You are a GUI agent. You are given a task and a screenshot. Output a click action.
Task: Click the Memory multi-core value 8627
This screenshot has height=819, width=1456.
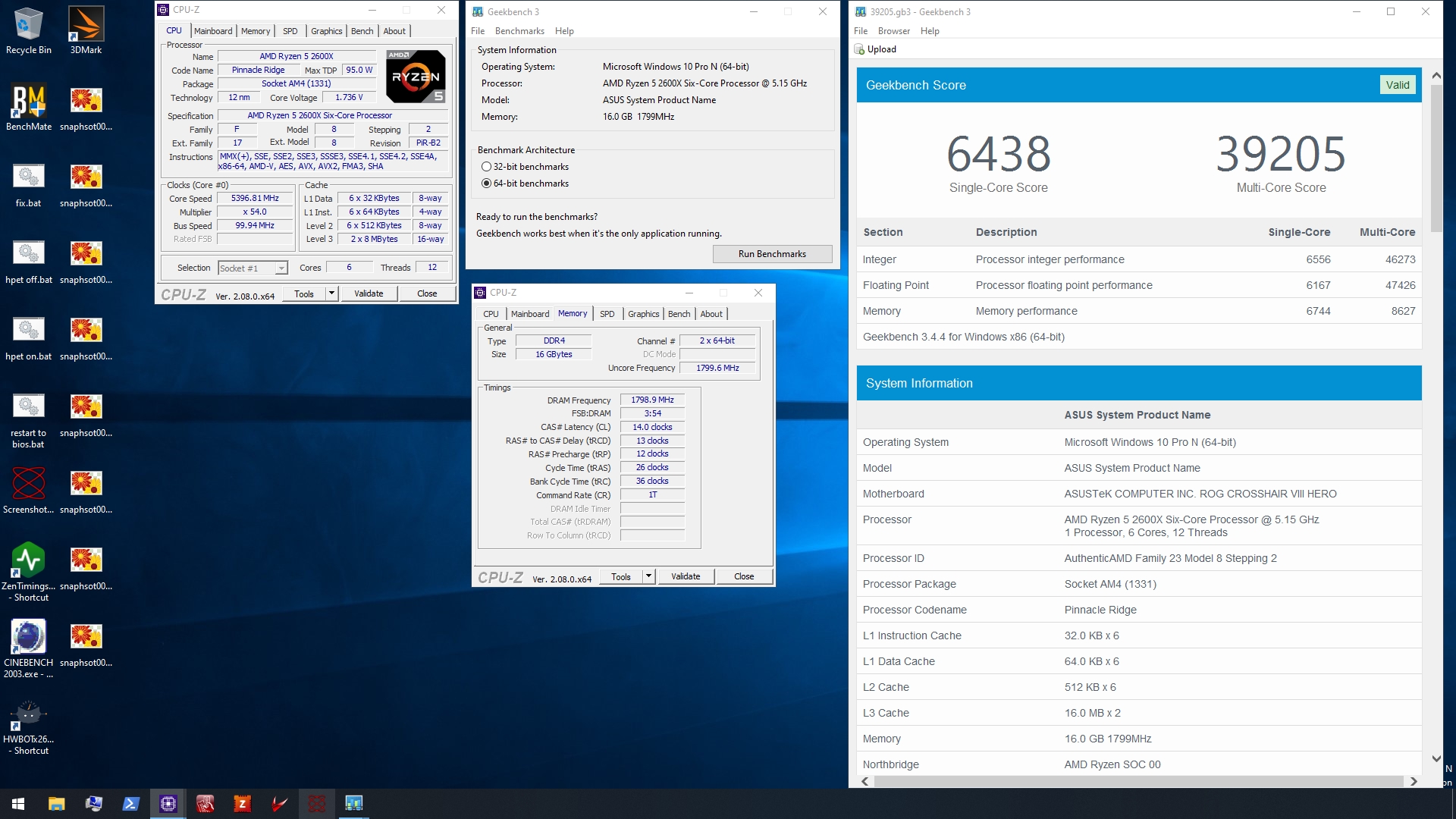point(1403,311)
